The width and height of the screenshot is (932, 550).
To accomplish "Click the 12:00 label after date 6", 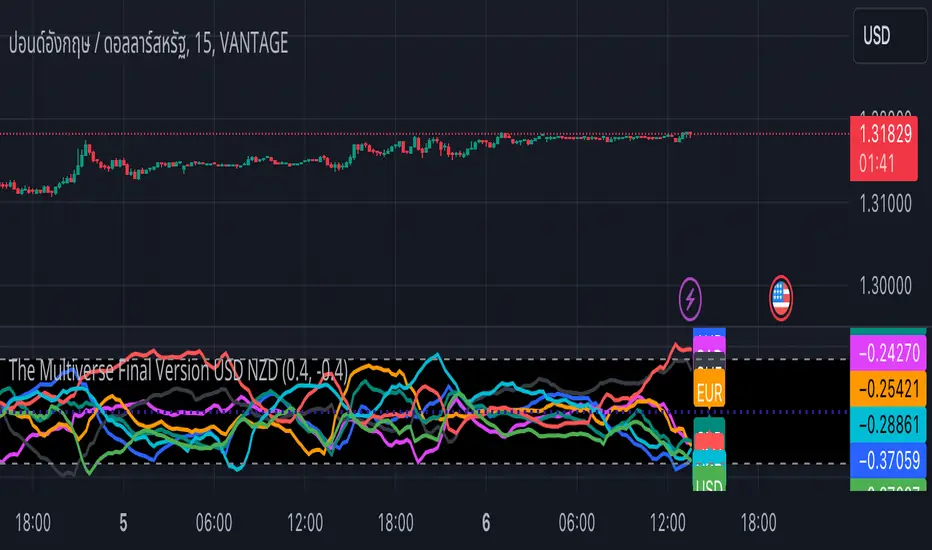I will tap(667, 523).
